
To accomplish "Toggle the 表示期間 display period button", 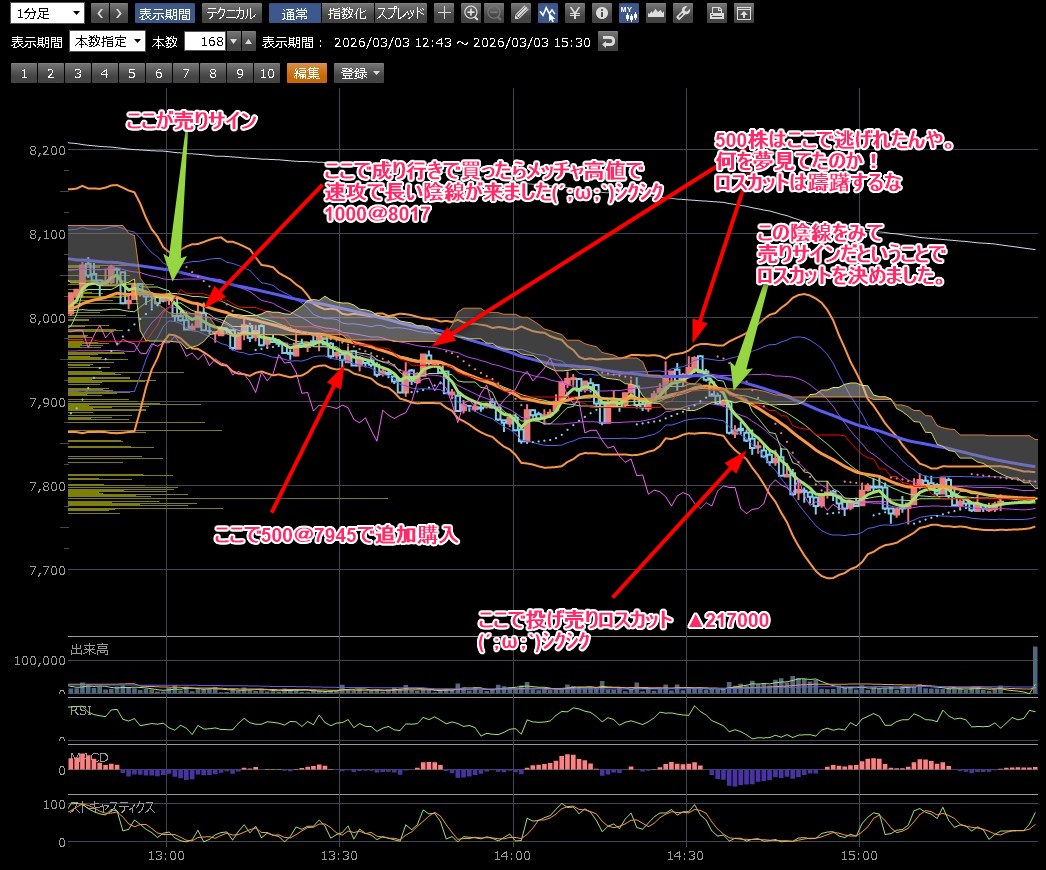I will pos(164,13).
